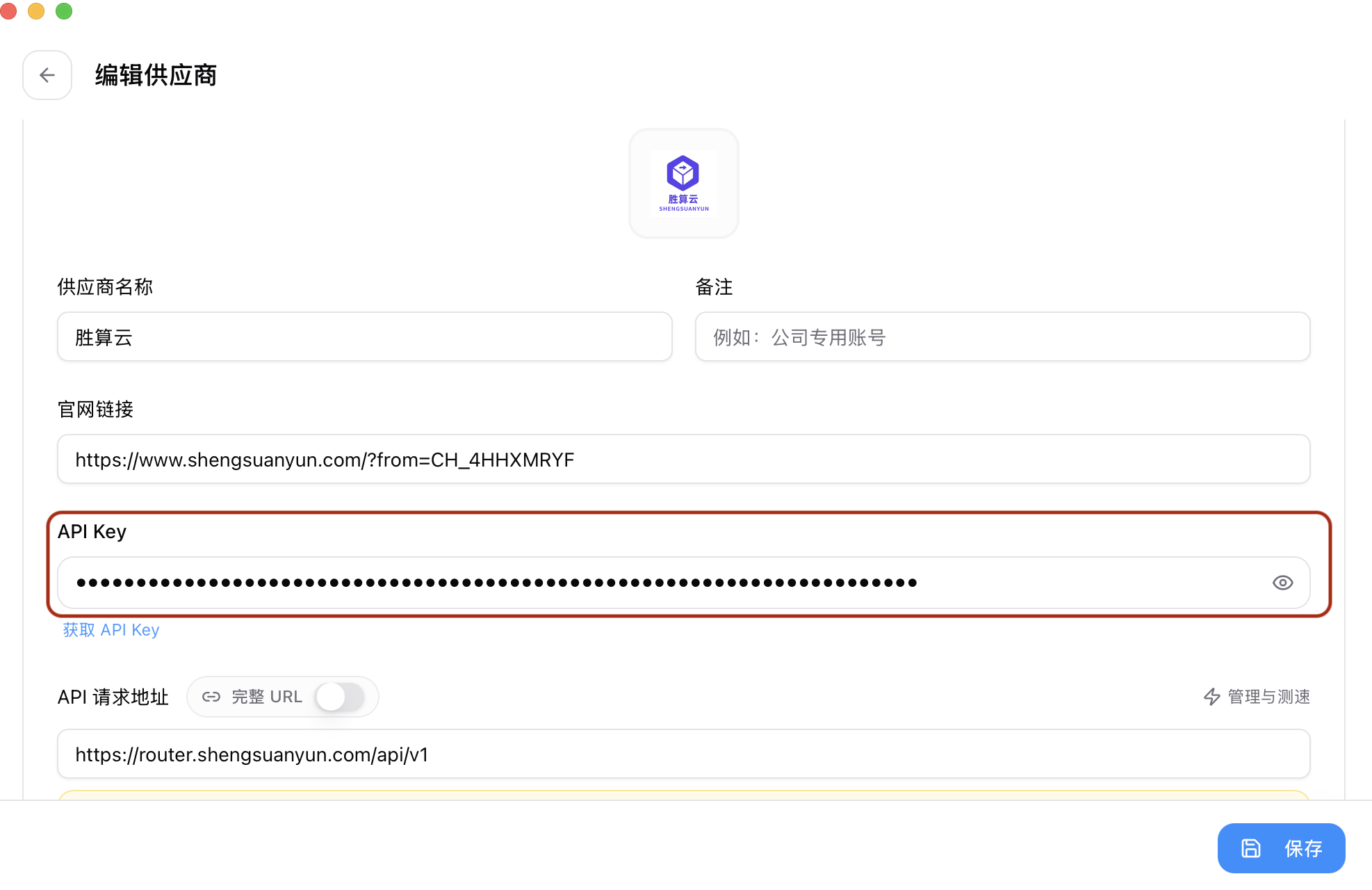Maximize the window with green button
This screenshot has height=890, width=1372.
point(64,11)
